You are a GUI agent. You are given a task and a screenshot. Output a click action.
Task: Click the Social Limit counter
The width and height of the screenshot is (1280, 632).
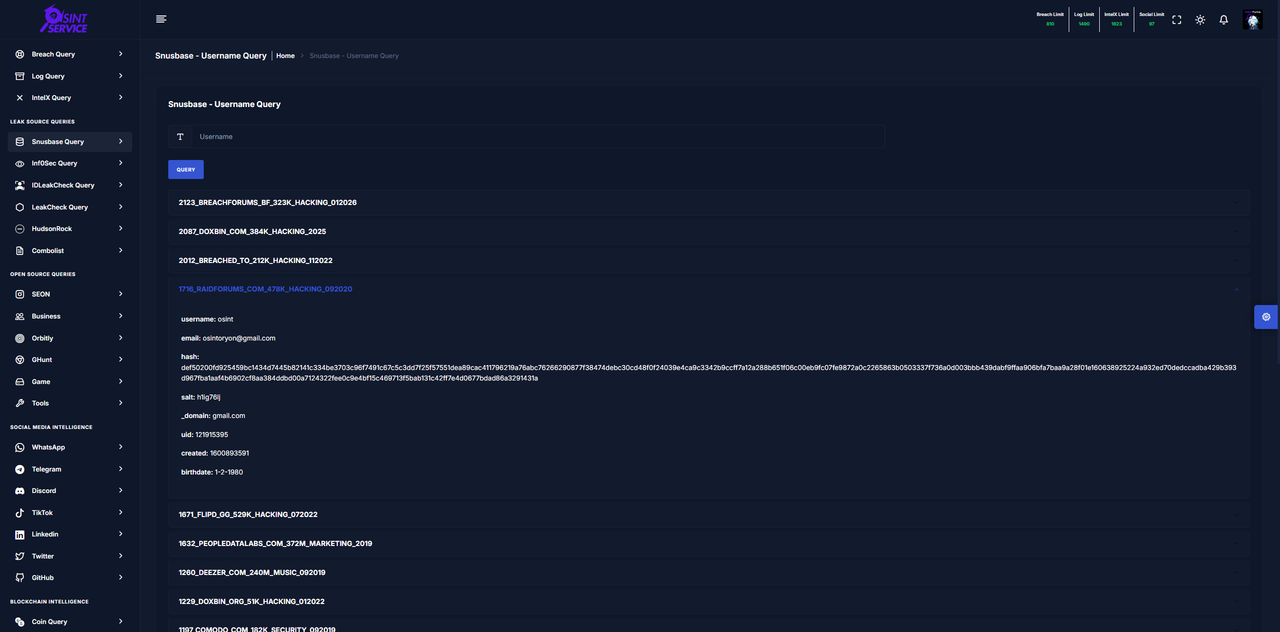point(1152,19)
